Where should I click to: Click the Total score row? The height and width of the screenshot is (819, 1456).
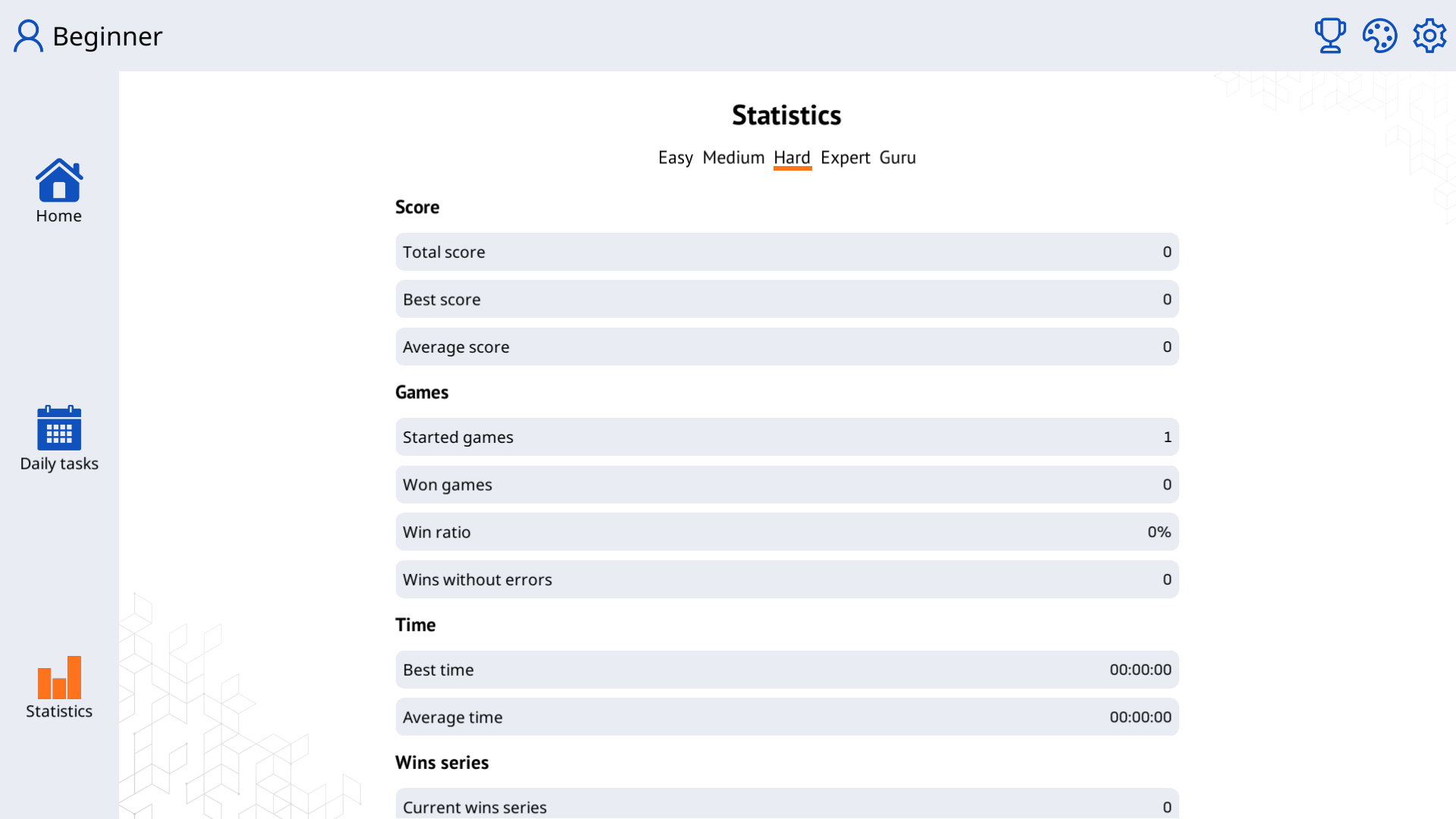786,252
